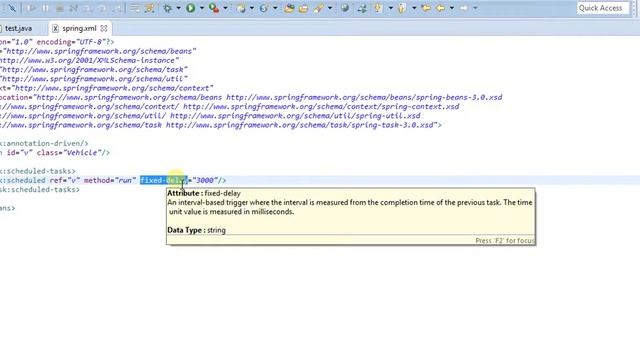The height and width of the screenshot is (360, 640).
Task: Click the Forward navigation arrow
Action: coord(464,8)
